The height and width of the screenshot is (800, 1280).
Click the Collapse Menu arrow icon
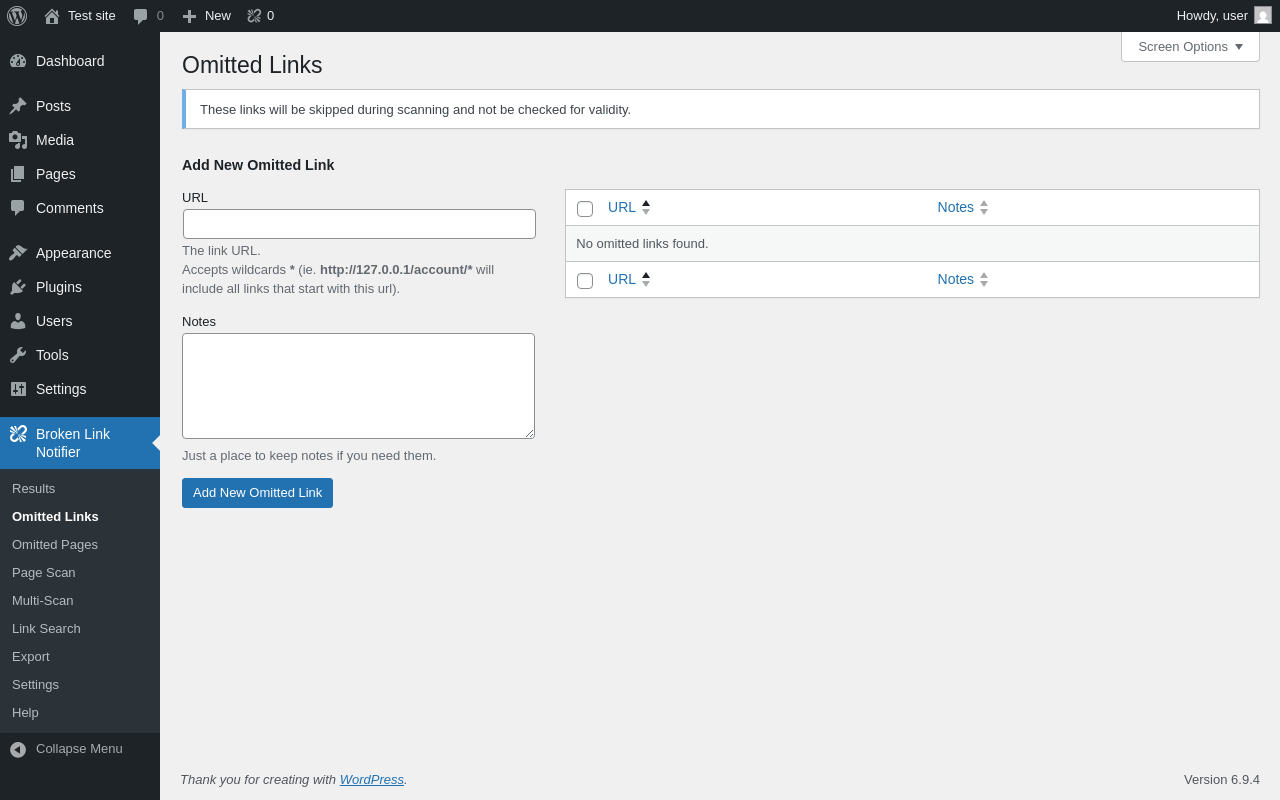tap(18, 749)
